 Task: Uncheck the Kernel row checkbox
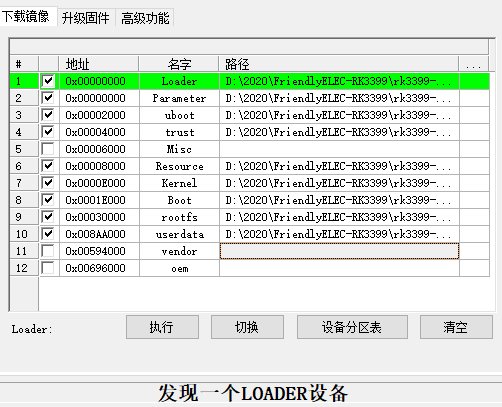48,183
